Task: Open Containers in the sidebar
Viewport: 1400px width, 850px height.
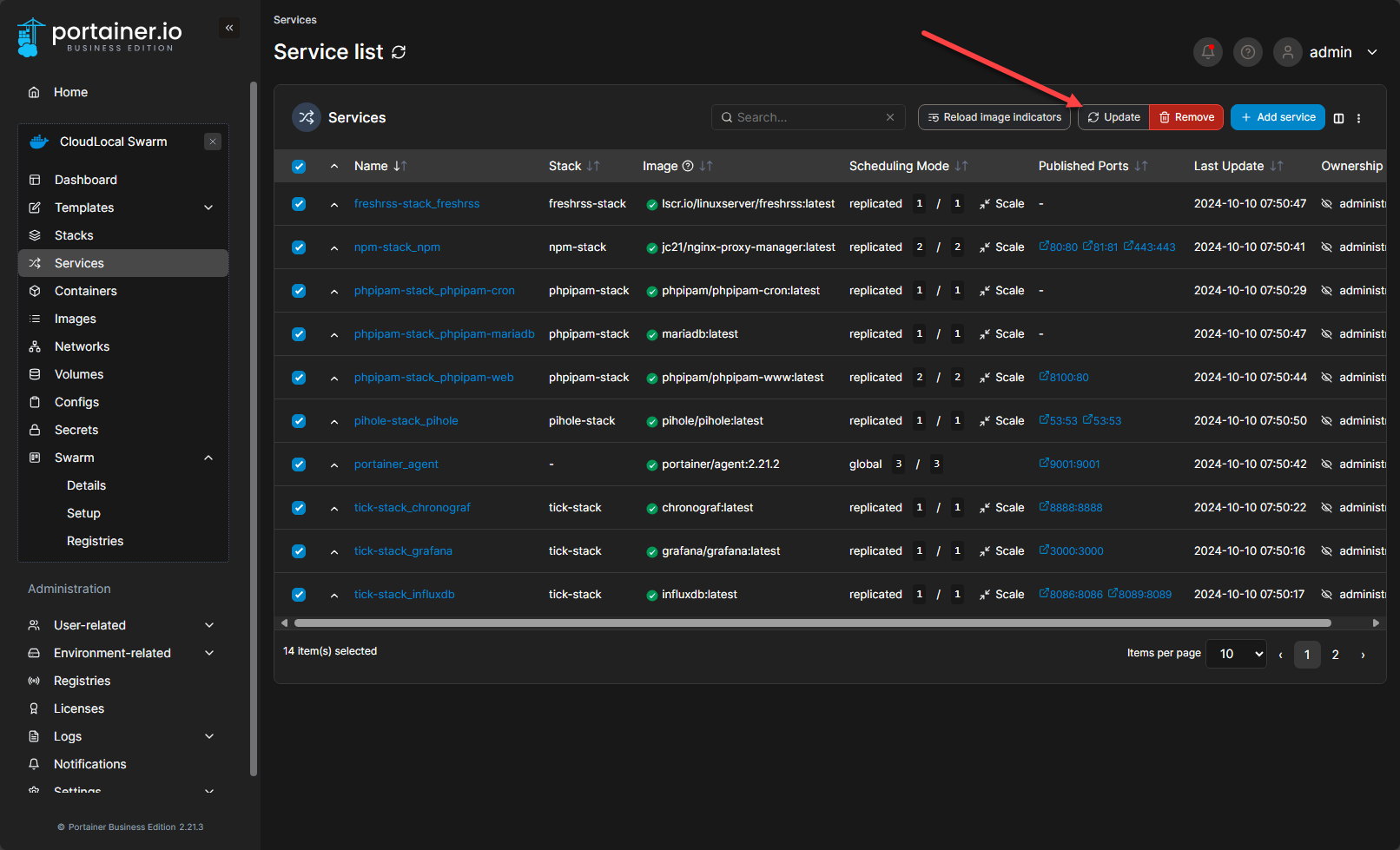Action: [x=85, y=291]
